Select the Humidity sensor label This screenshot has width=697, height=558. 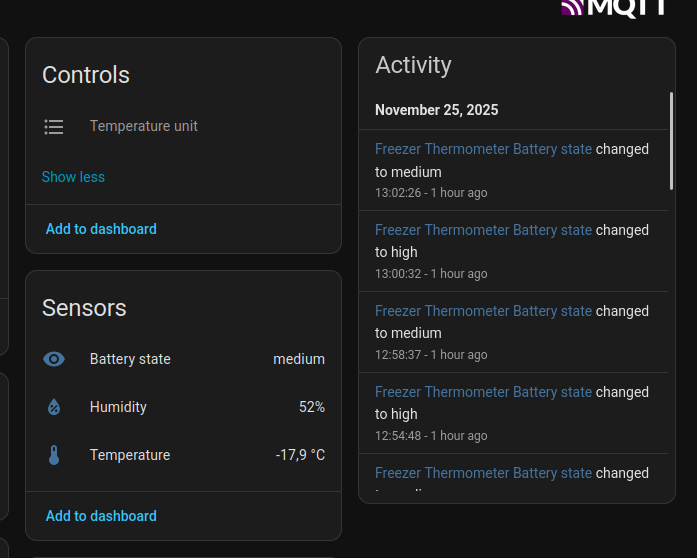(118, 407)
